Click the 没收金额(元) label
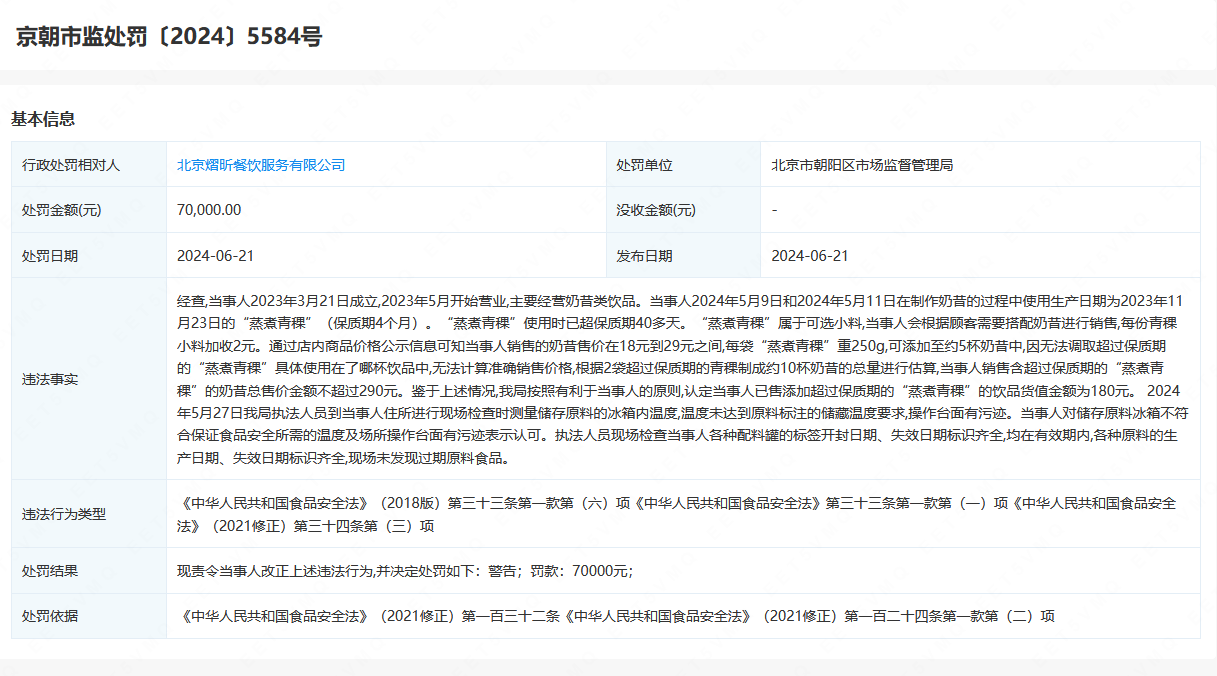 pyautogui.click(x=656, y=210)
